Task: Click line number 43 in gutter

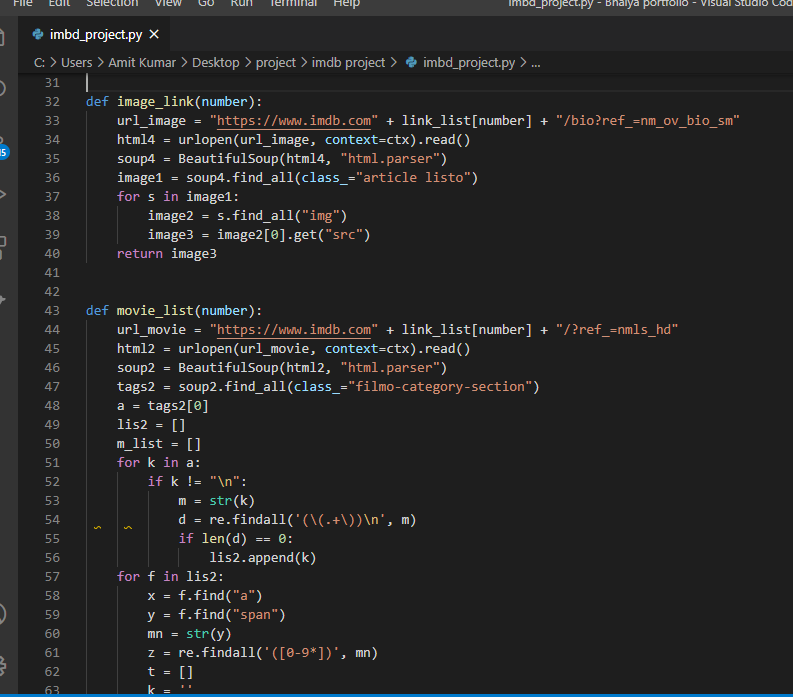Action: 53,310
